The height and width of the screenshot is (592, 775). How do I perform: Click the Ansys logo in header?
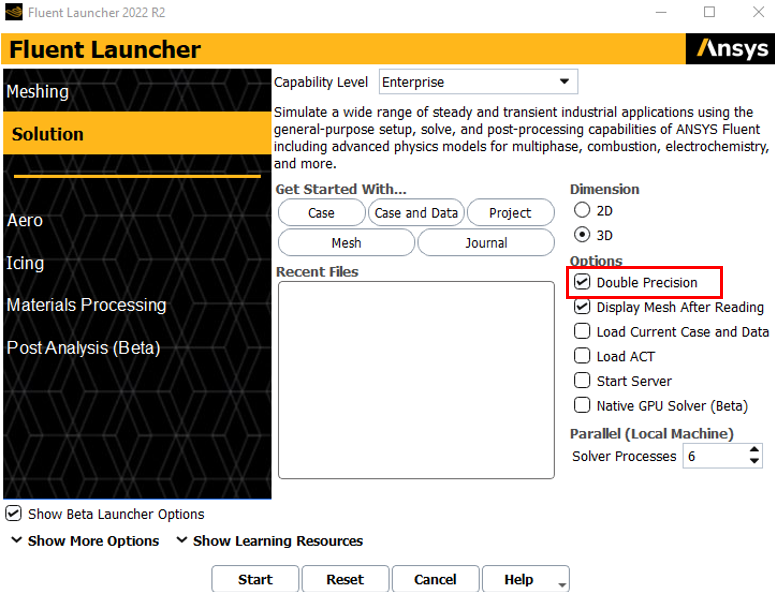pyautogui.click(x=731, y=49)
